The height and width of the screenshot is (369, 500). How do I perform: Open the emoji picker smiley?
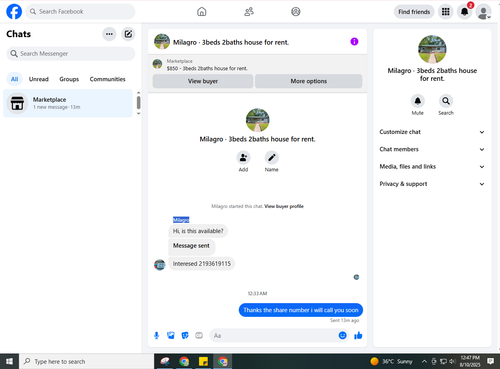pos(342,335)
